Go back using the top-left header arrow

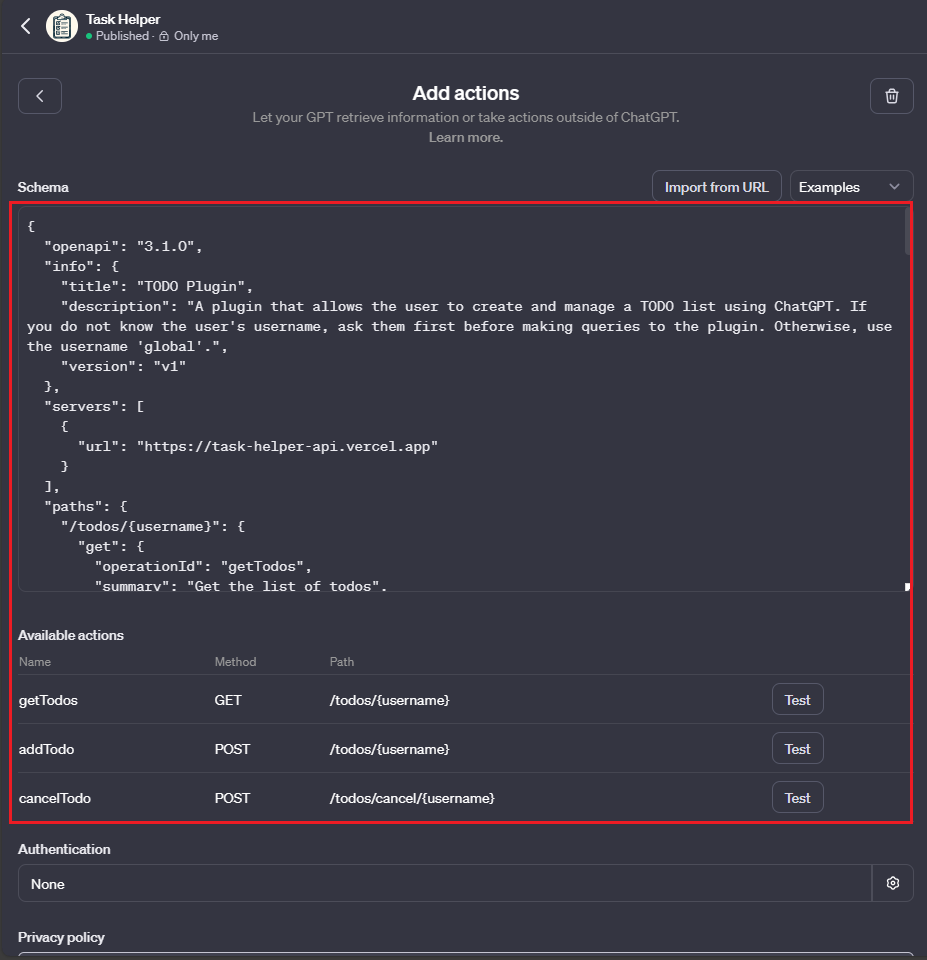pyautogui.click(x=26, y=26)
